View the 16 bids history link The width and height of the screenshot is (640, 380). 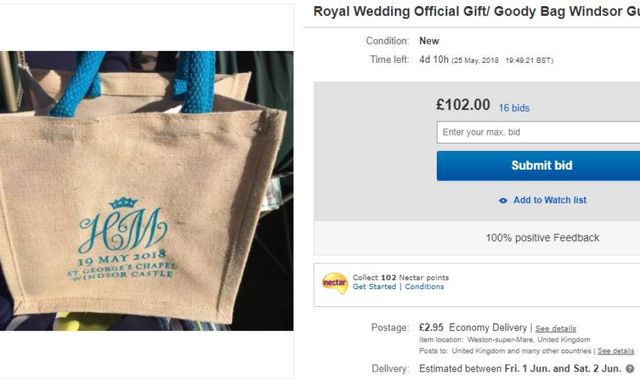pos(514,108)
